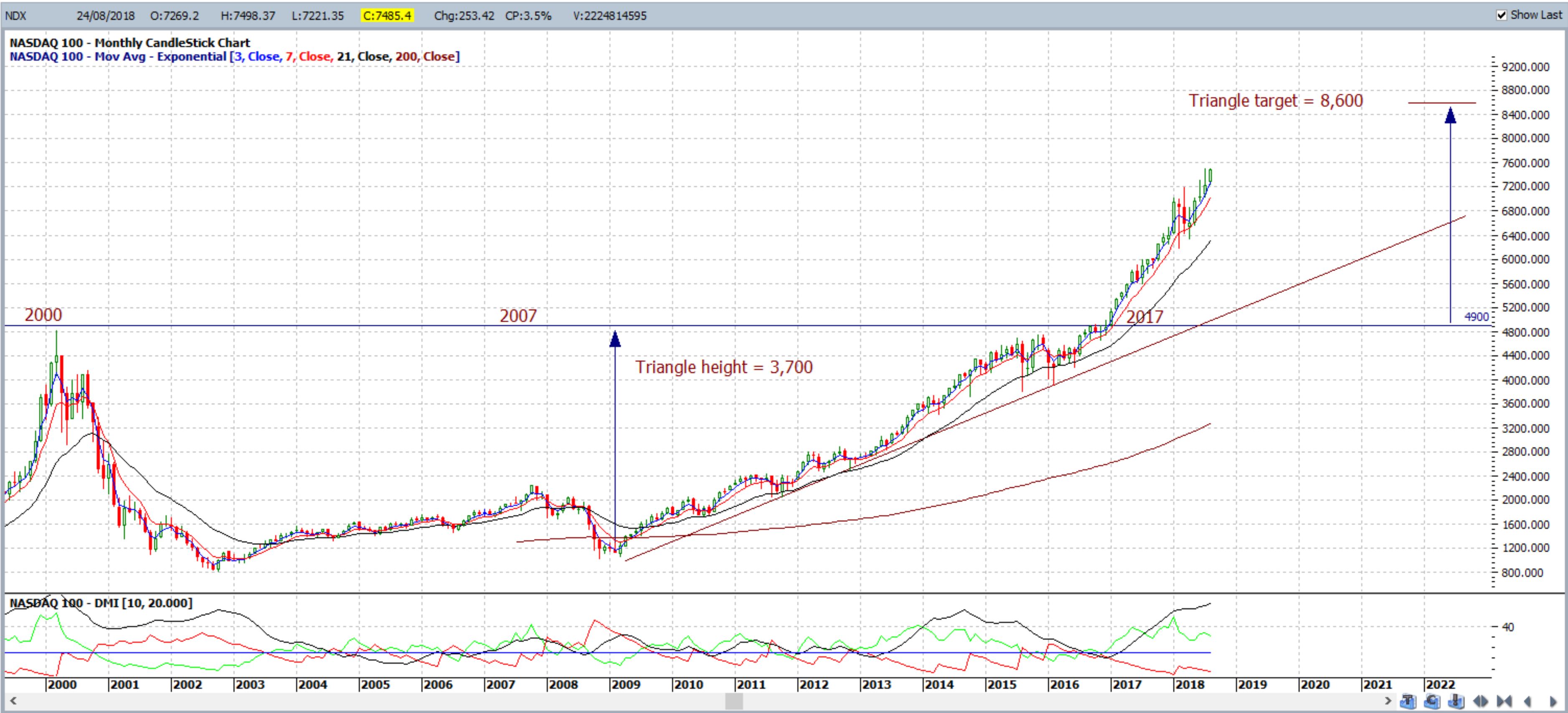Click the 2017 annotation near breakout
1568x713 pixels.
pos(1144,317)
